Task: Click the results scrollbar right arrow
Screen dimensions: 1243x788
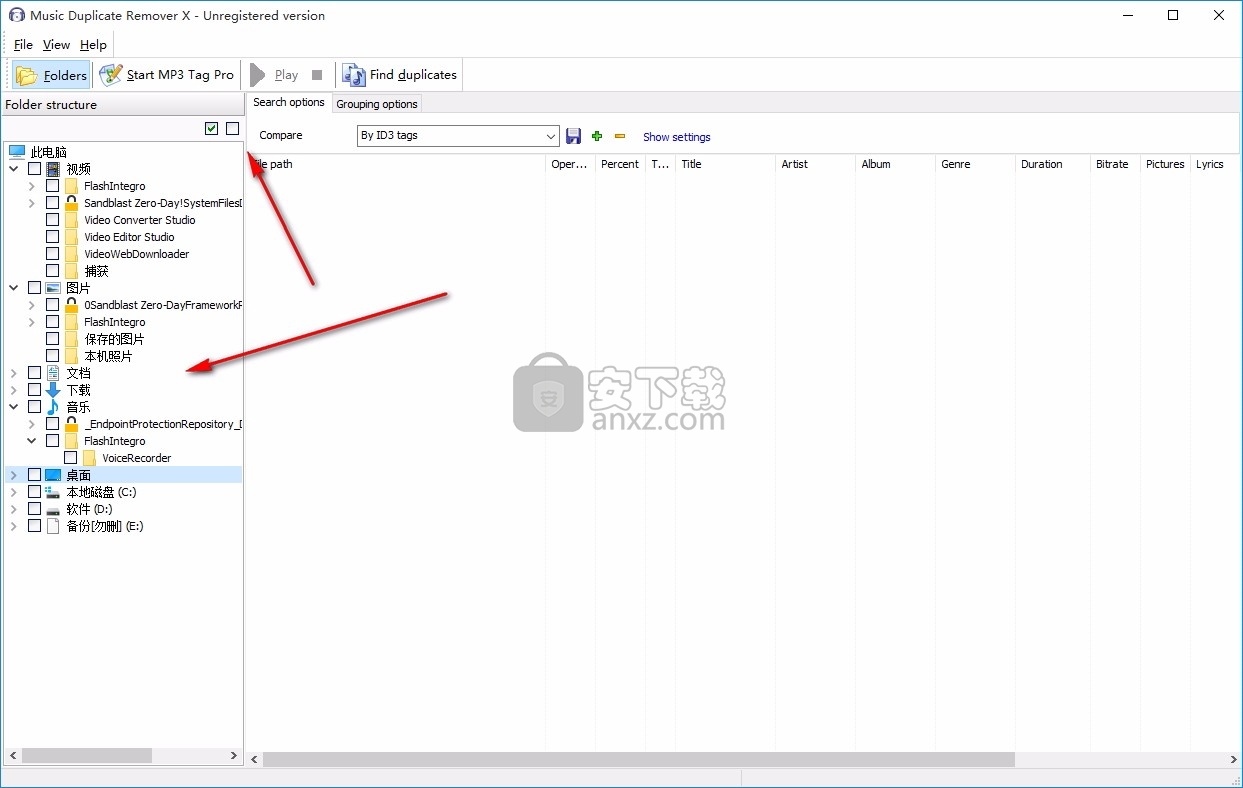Action: click(1232, 760)
